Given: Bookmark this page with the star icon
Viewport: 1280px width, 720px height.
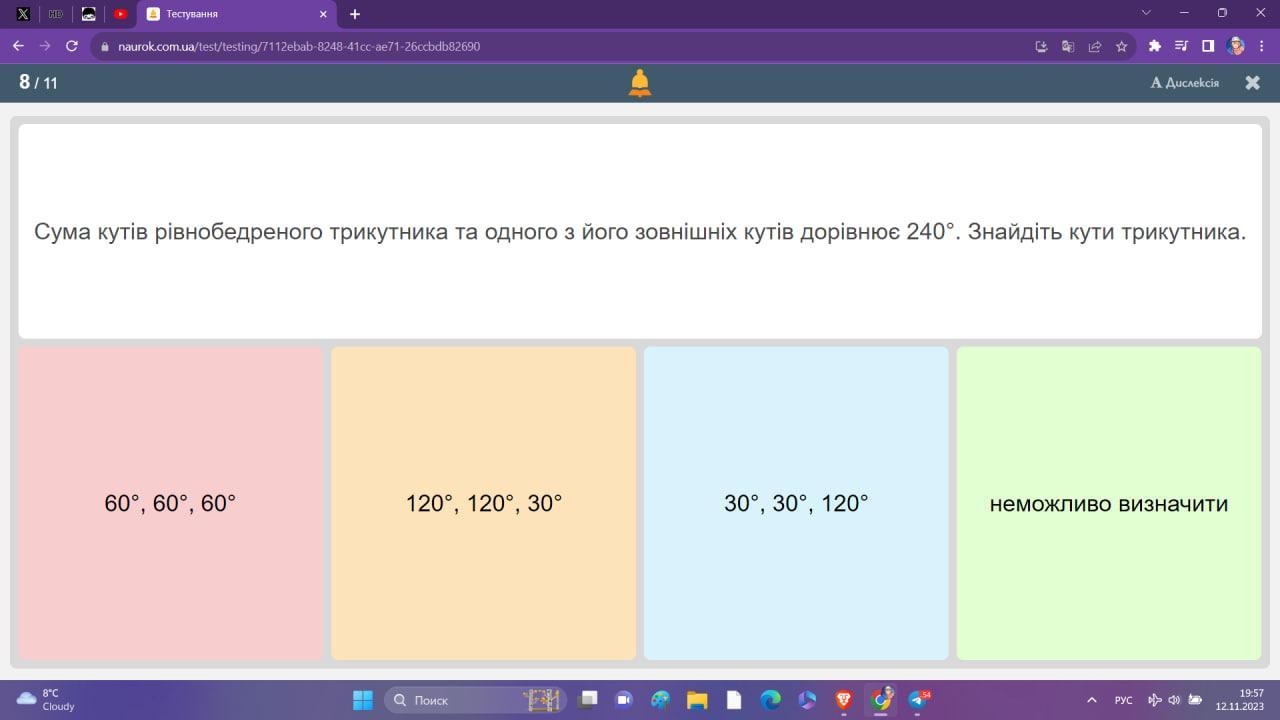Looking at the screenshot, I should [1122, 46].
